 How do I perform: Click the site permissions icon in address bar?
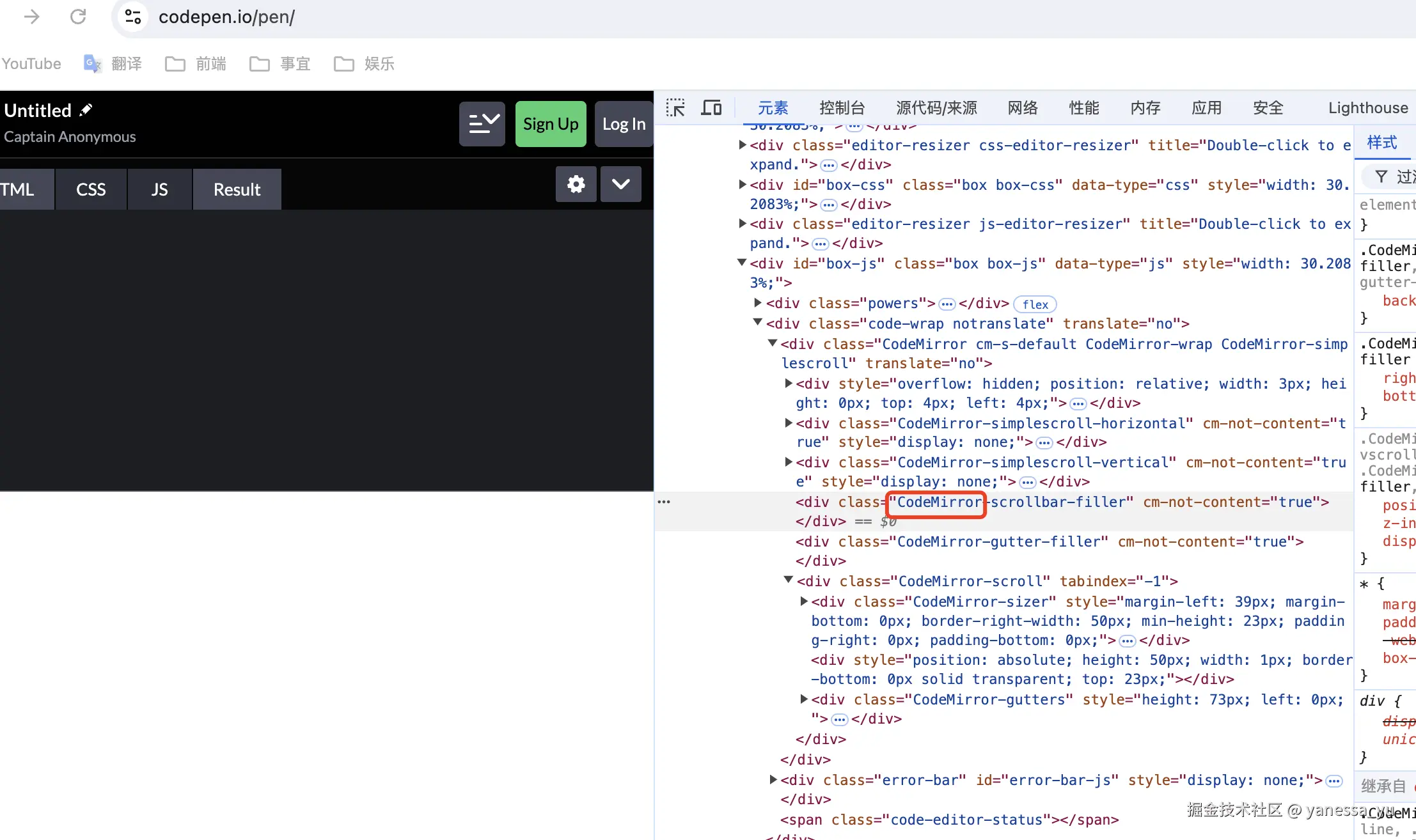click(x=132, y=17)
